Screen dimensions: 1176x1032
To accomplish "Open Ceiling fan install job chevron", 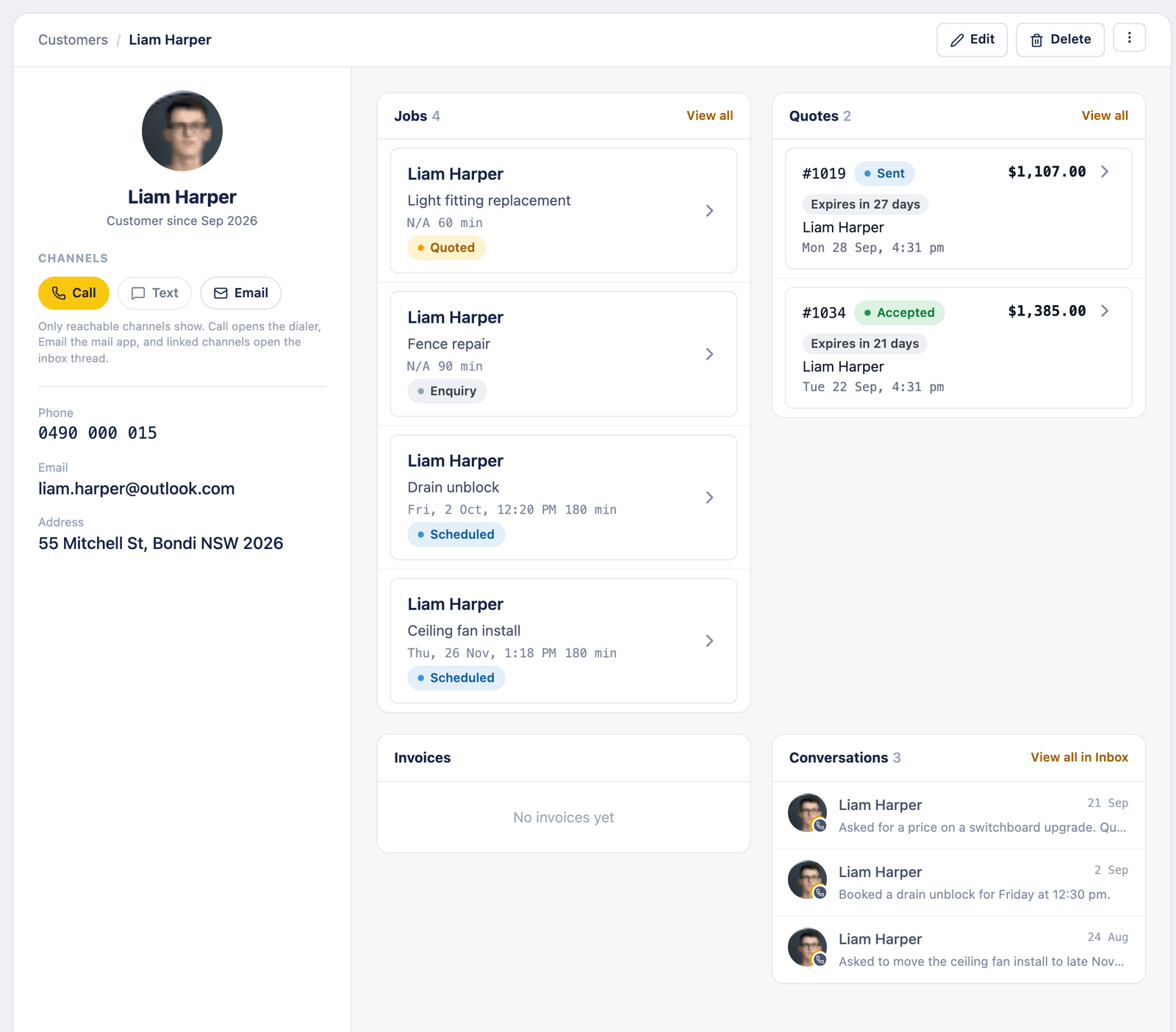I will [709, 641].
